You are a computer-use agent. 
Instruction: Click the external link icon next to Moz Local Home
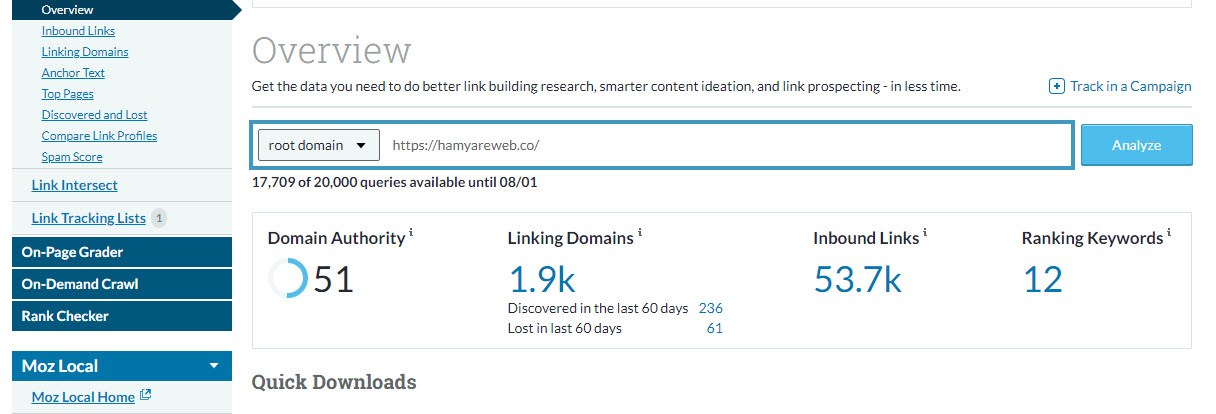pos(146,395)
